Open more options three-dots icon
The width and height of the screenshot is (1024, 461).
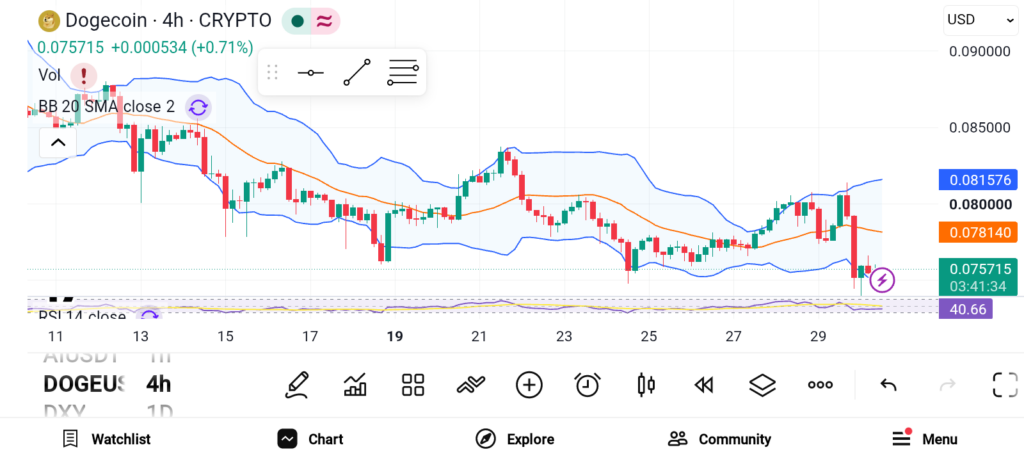click(x=820, y=385)
